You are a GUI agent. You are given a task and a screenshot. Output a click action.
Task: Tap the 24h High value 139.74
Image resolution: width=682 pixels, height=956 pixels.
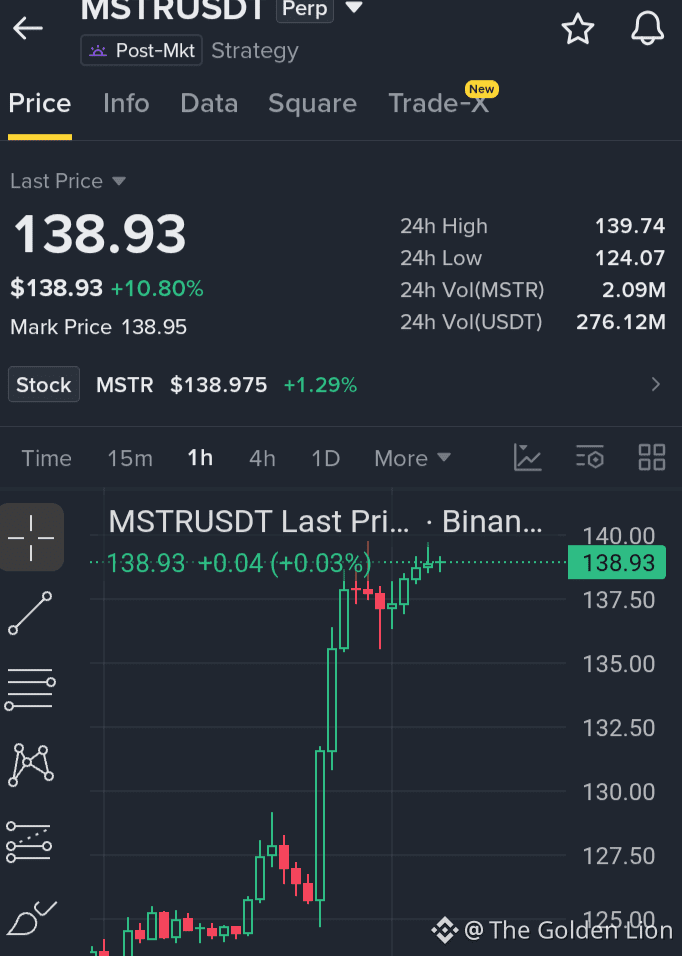coord(630,226)
